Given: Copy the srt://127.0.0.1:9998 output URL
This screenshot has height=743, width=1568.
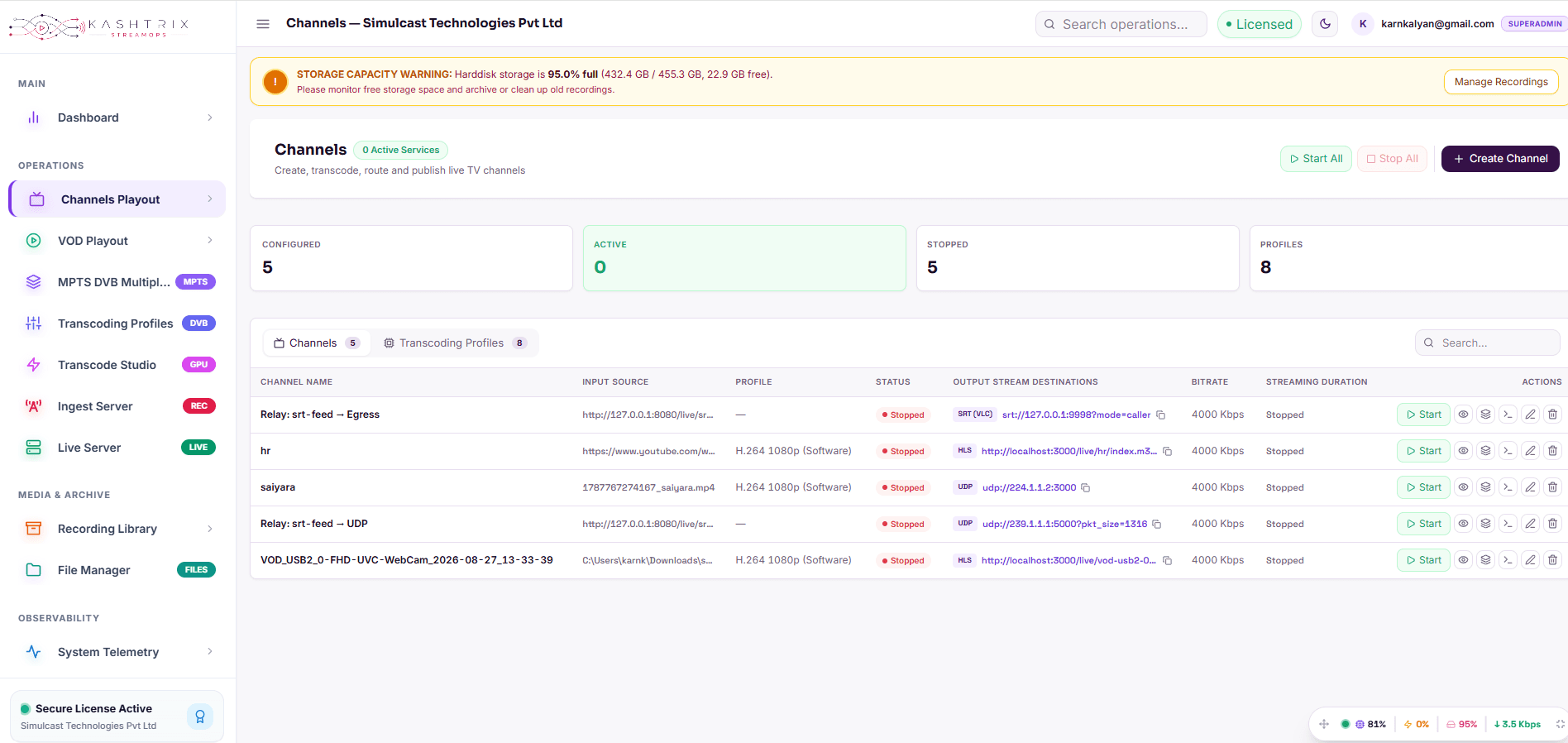Looking at the screenshot, I should (1160, 415).
